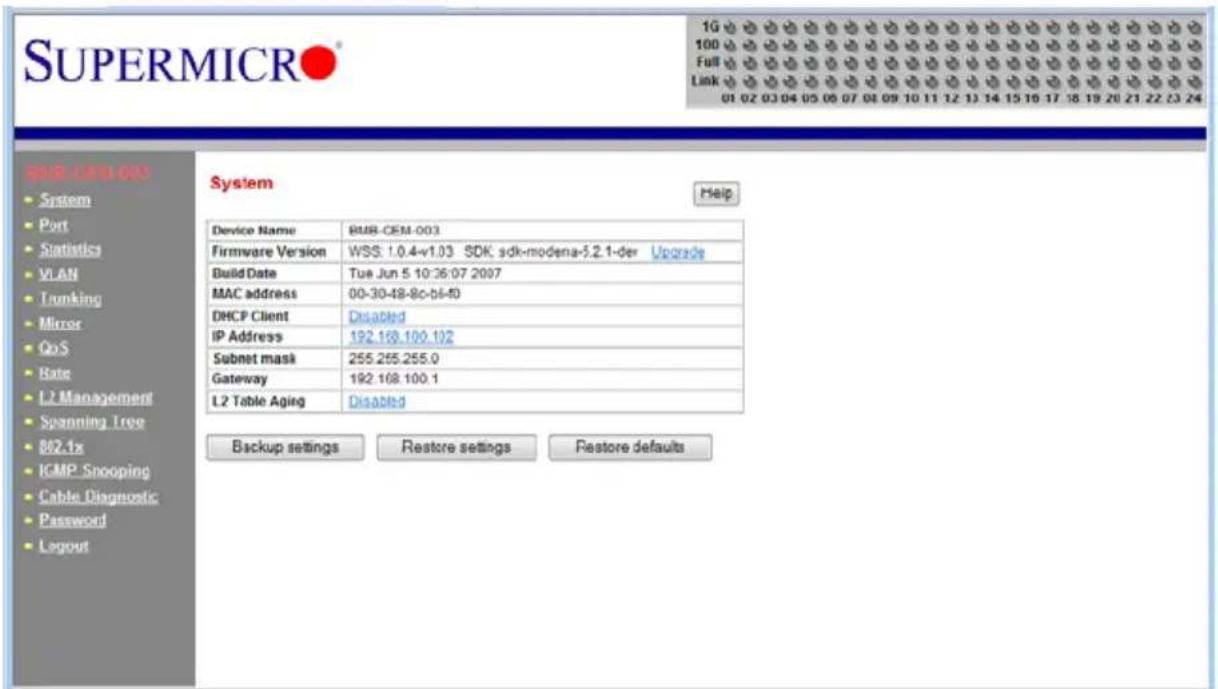The height and width of the screenshot is (689, 1218).
Task: Click the 1G indicator for port 01
Action: (729, 27)
